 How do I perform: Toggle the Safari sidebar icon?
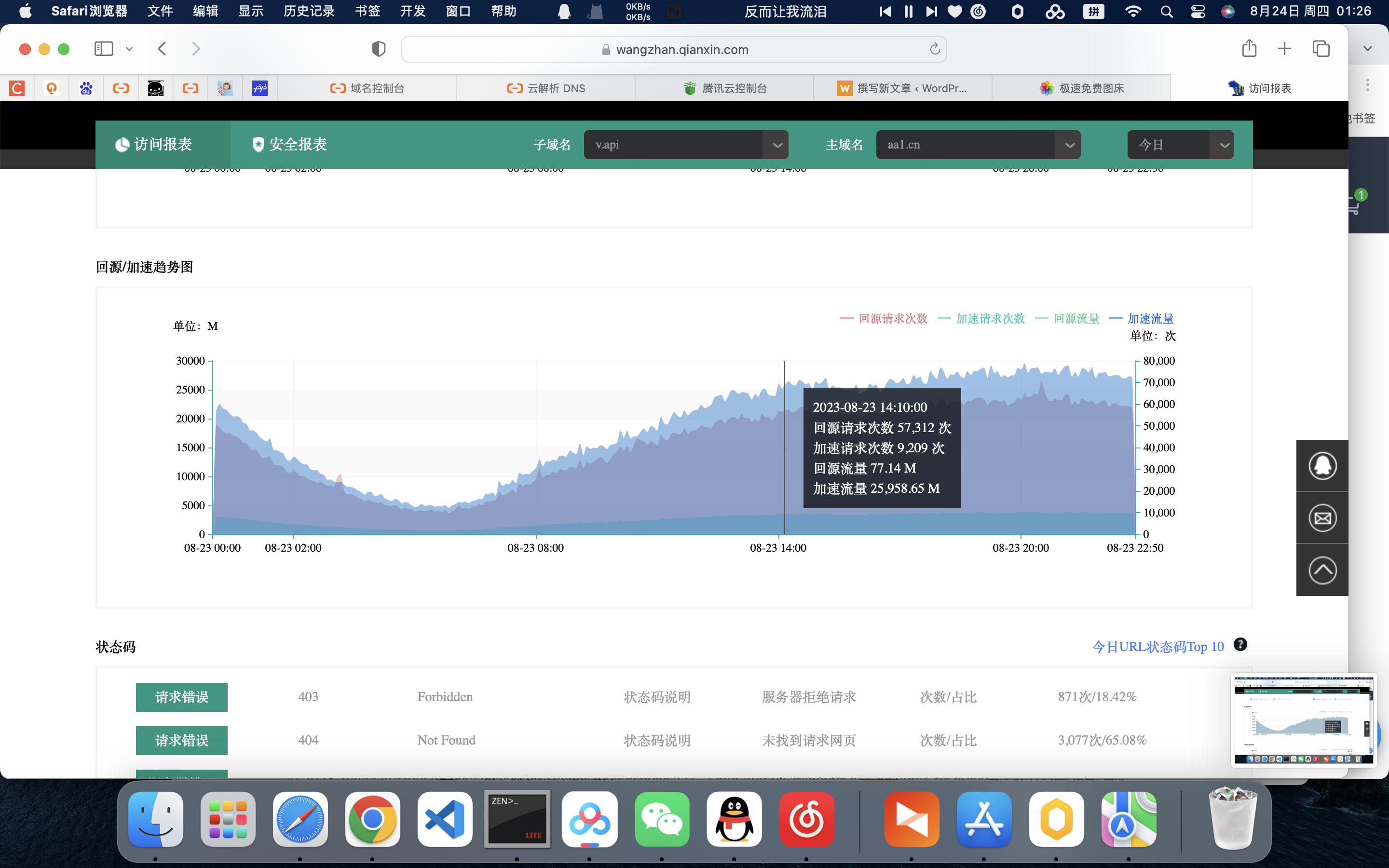click(x=103, y=49)
